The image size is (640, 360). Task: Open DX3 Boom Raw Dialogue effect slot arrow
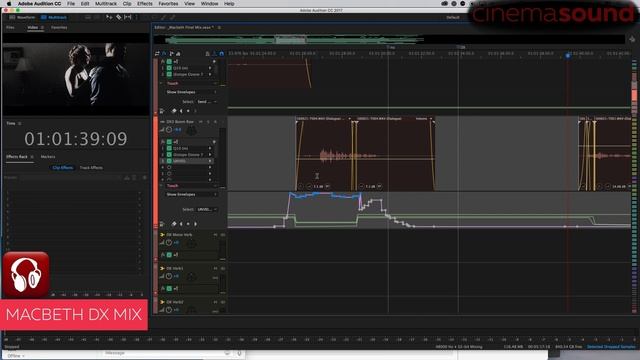pyautogui.click(x=210, y=155)
